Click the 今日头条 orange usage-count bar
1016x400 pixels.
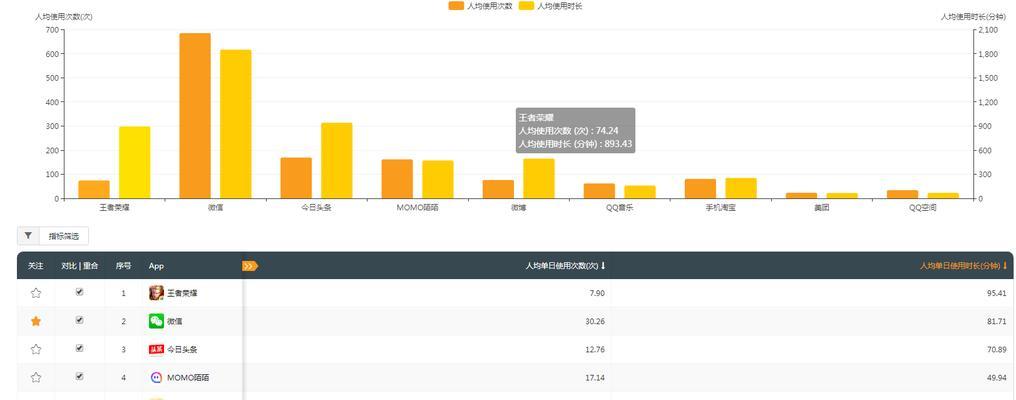pos(296,178)
